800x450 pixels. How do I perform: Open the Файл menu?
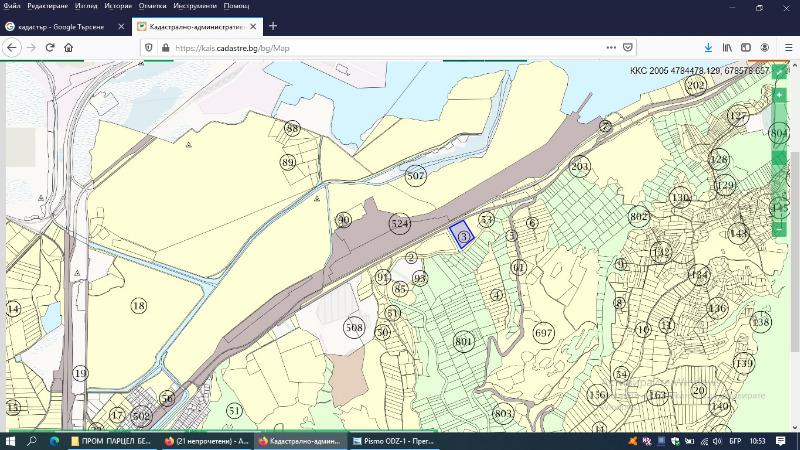pyautogui.click(x=12, y=6)
